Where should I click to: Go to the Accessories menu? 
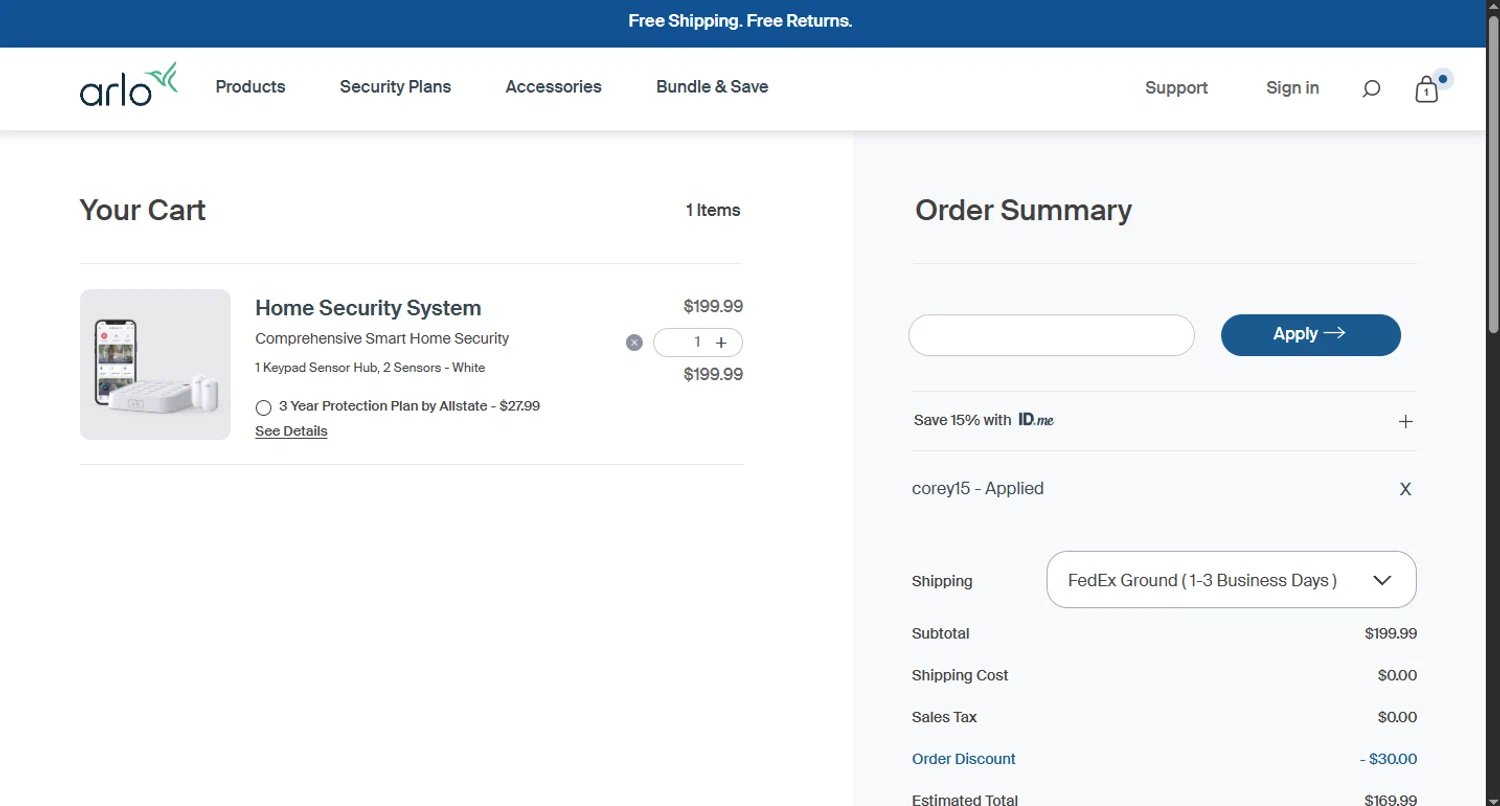(x=553, y=87)
